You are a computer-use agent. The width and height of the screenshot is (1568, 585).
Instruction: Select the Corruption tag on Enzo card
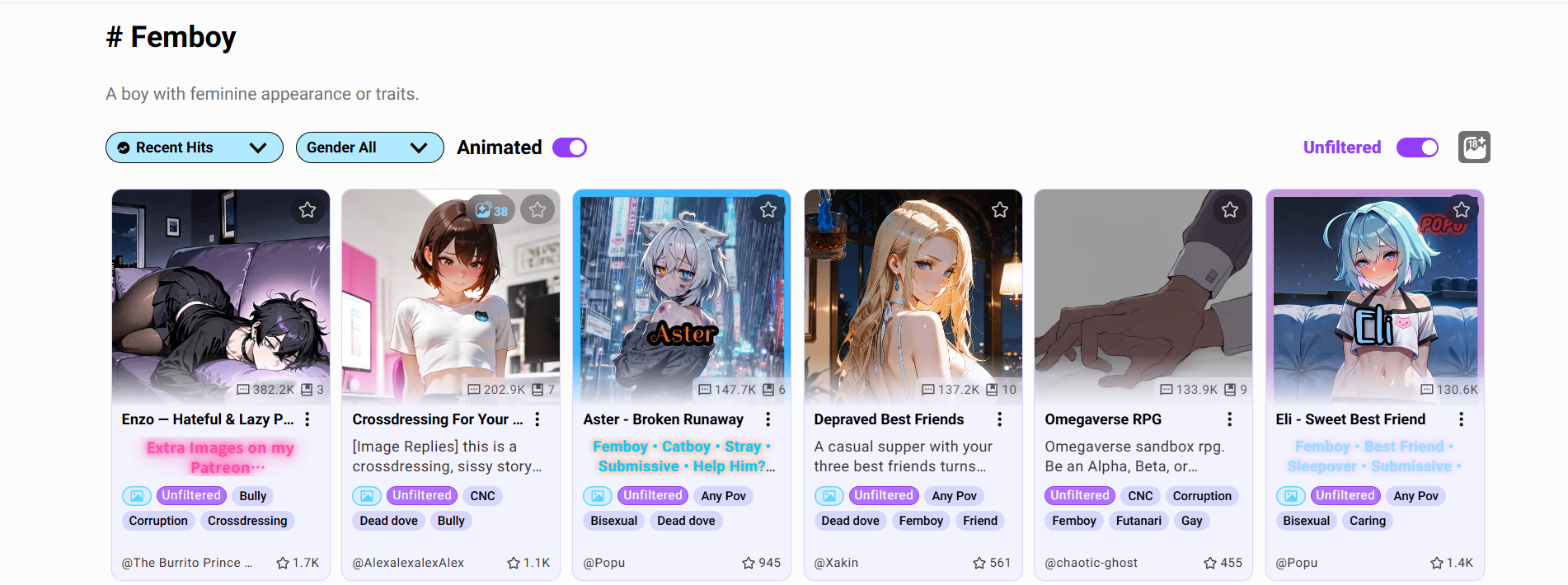click(158, 521)
